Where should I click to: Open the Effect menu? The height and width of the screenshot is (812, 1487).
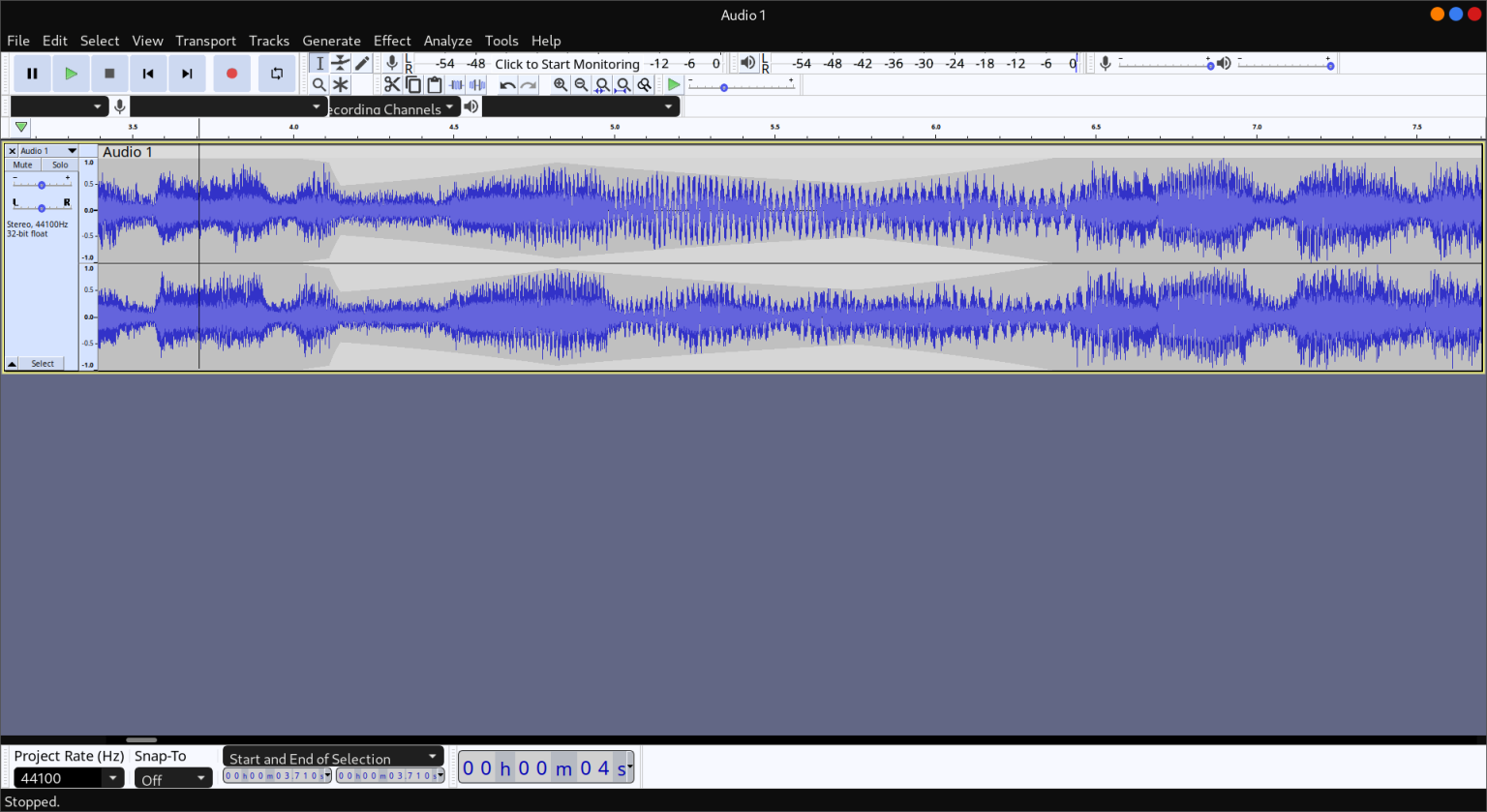pos(392,41)
